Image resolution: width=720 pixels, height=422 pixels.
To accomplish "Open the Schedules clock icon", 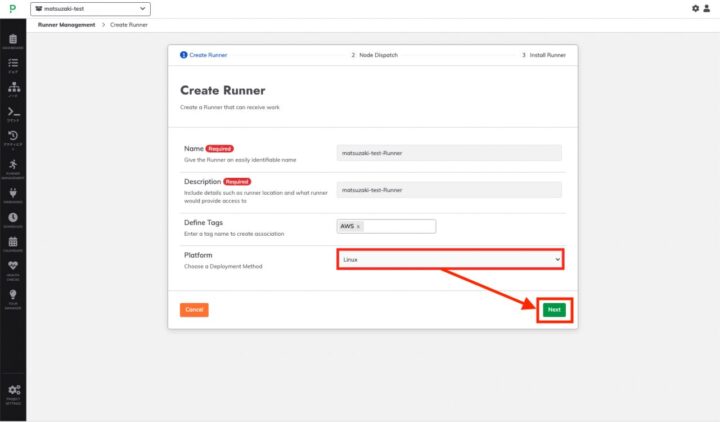I will pos(13,217).
